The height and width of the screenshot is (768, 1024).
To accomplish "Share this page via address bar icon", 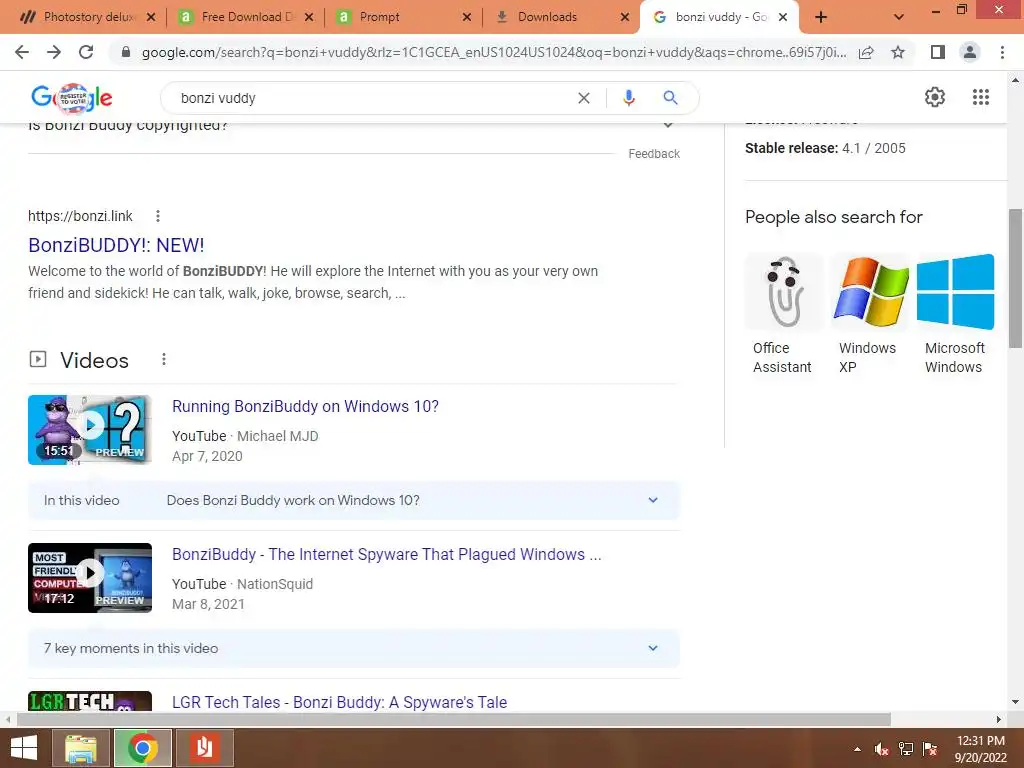I will pos(866,52).
